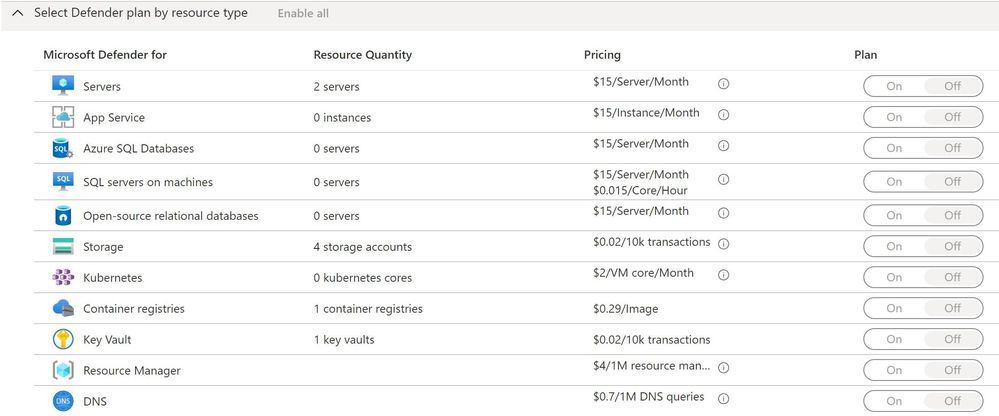The image size is (999, 416).
Task: Click the '1 container registries' quantity
Action: pyautogui.click(x=368, y=309)
